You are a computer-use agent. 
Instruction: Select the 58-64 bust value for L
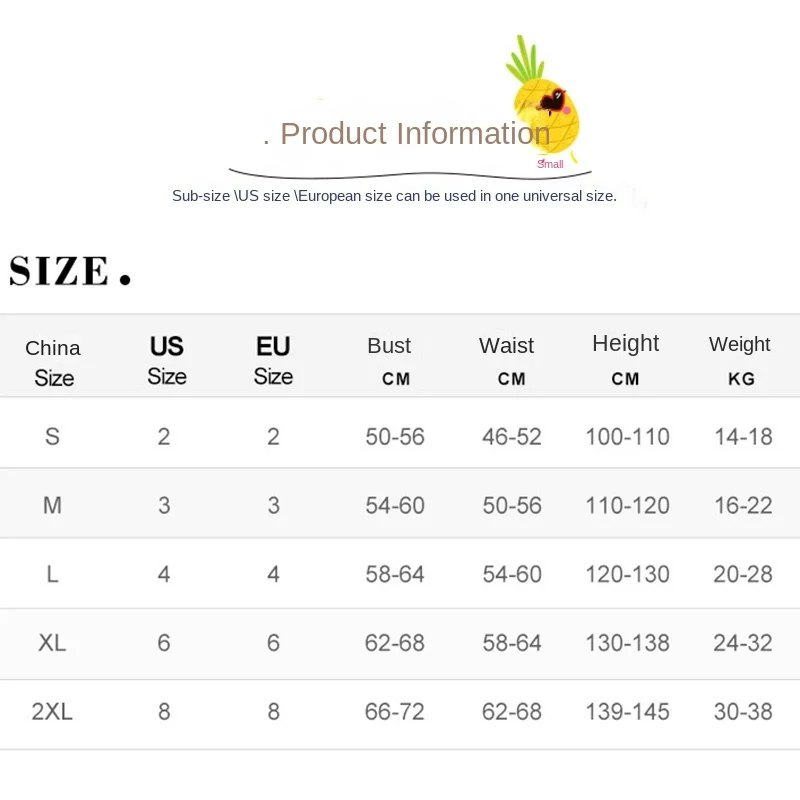(x=395, y=574)
